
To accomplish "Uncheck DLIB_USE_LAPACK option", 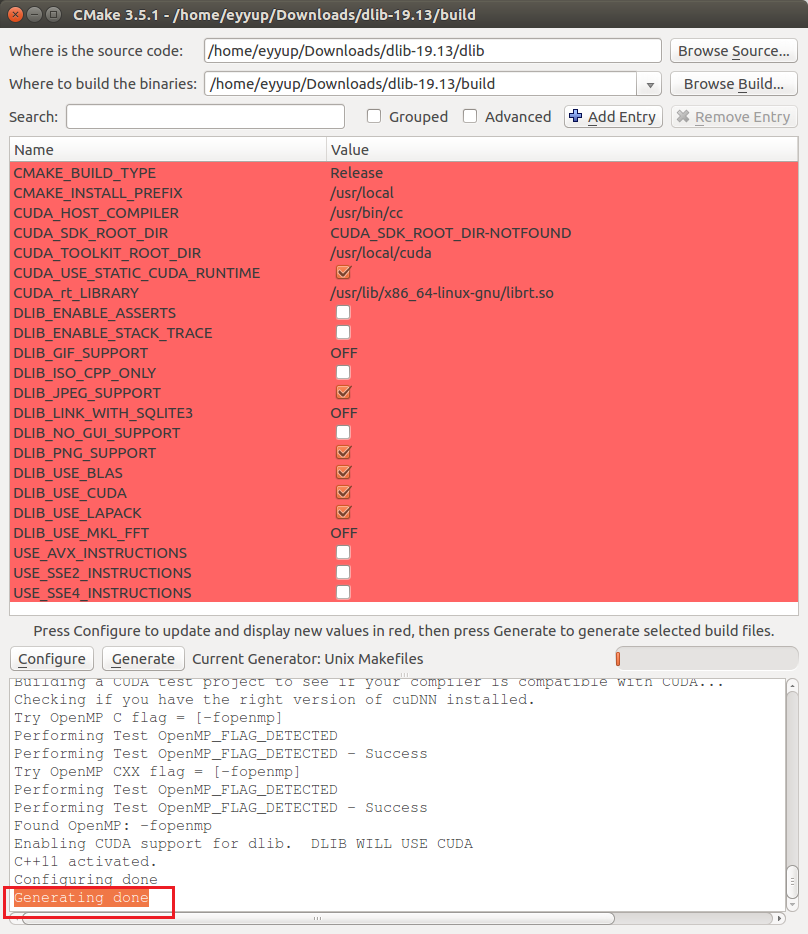I will pyautogui.click(x=343, y=513).
